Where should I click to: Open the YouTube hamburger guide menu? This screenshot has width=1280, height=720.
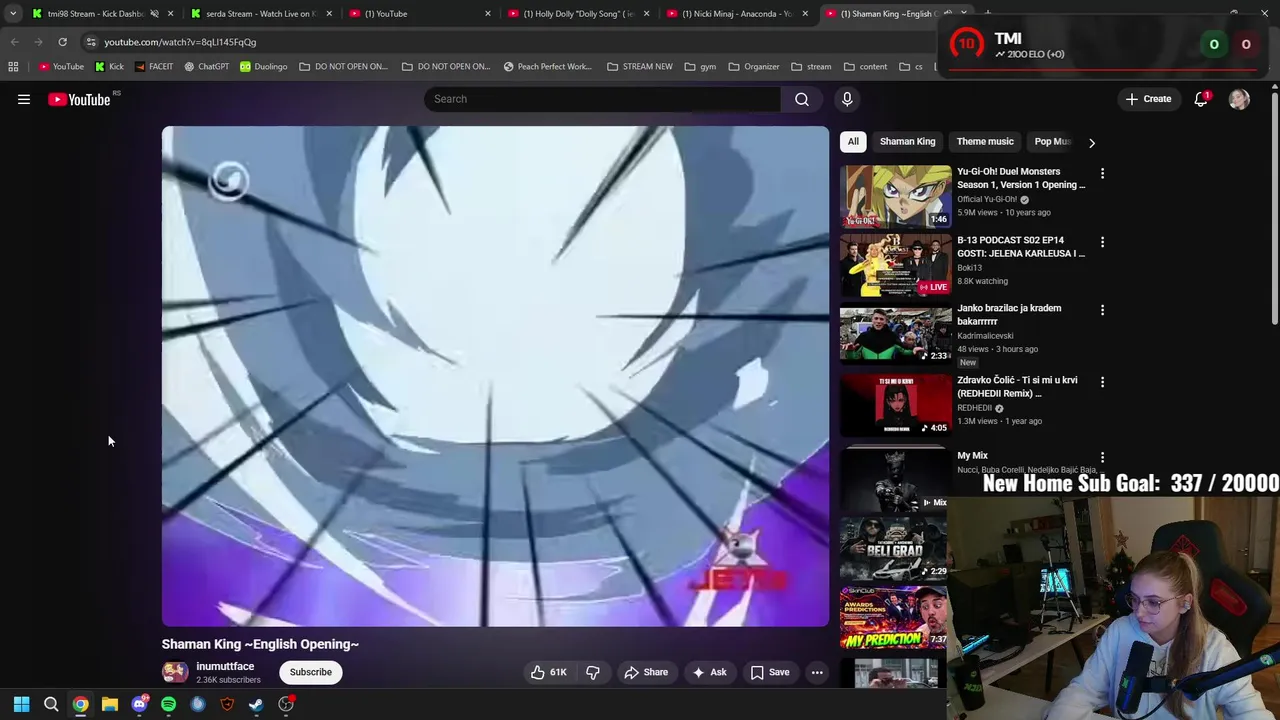[24, 99]
